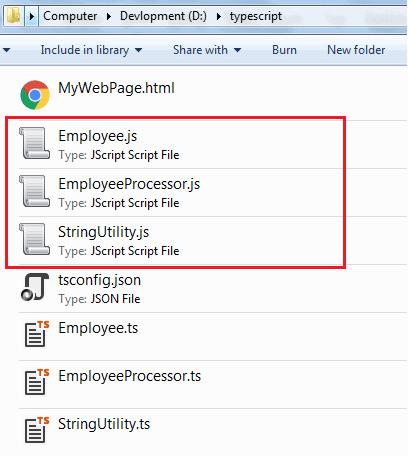Click the Burn toolbar button
Viewport: 408px width, 456px height.
(284, 50)
